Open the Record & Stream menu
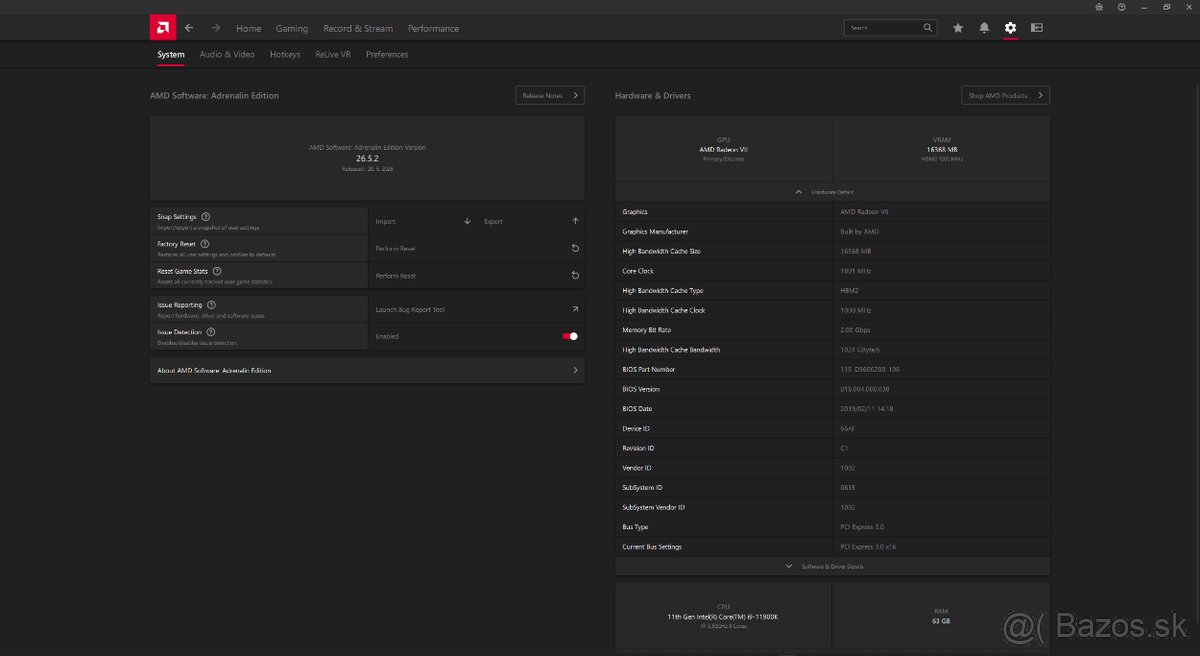Viewport: 1200px width, 656px height. (x=358, y=28)
